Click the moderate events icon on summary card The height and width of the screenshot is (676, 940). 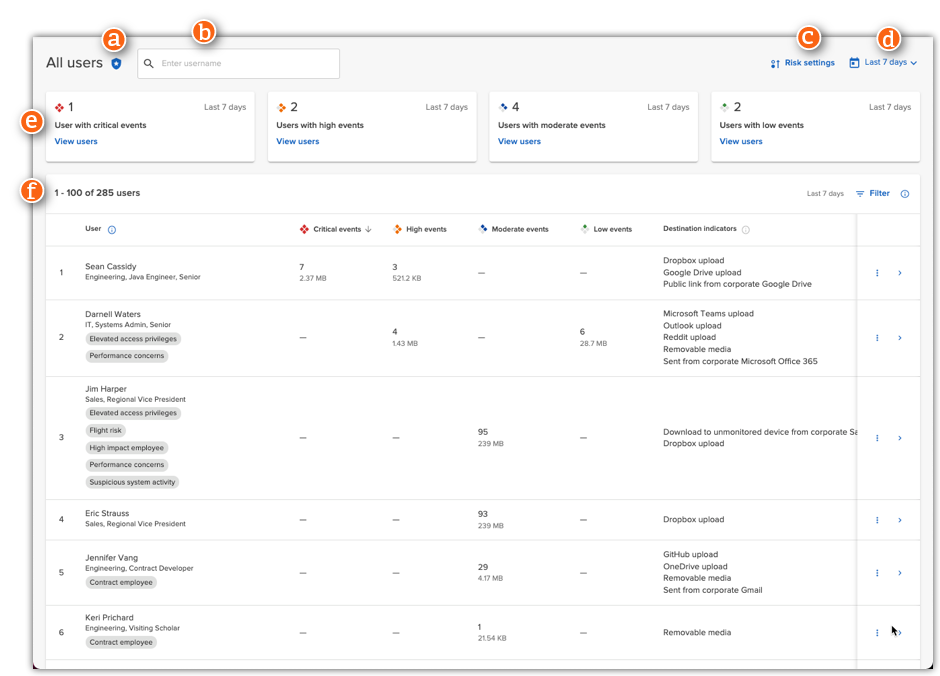(x=502, y=106)
